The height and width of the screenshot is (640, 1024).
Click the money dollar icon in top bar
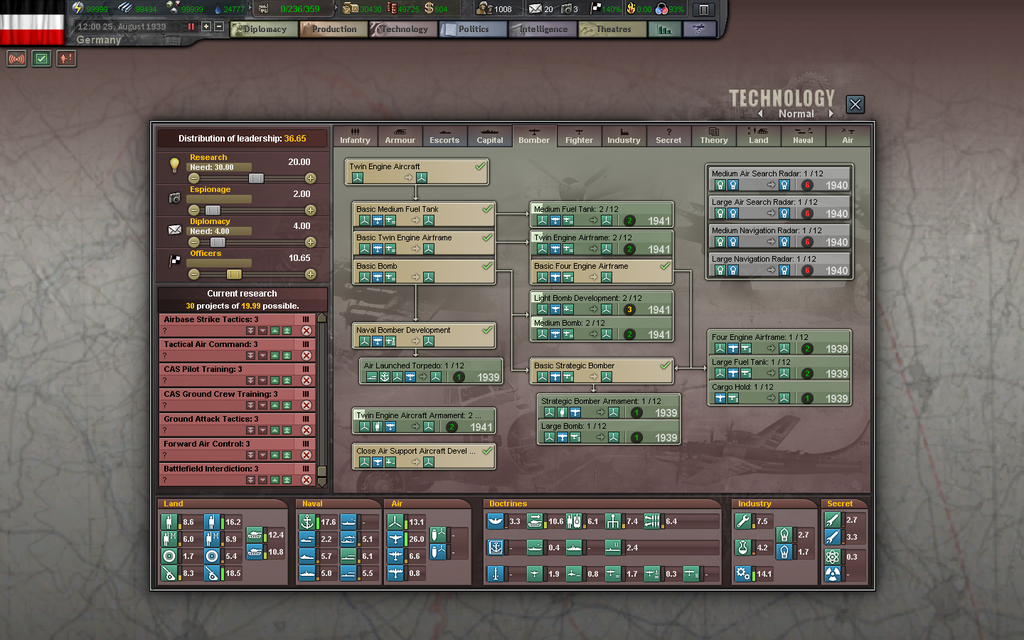(x=428, y=8)
